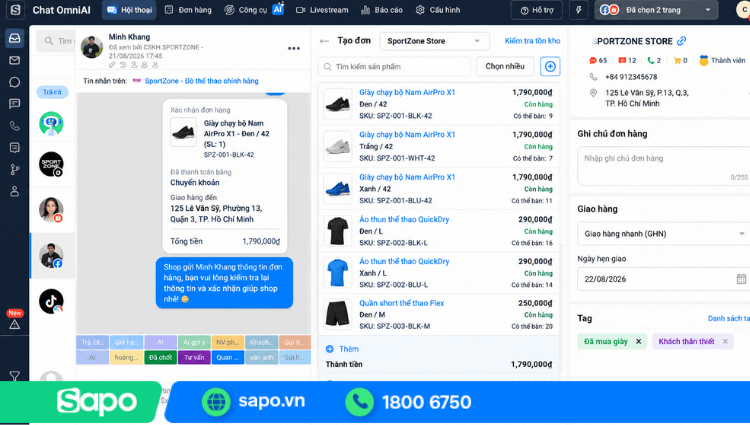
Task: Select the Áo thun thể thao QuickDry Đen / L
Action: [438, 231]
